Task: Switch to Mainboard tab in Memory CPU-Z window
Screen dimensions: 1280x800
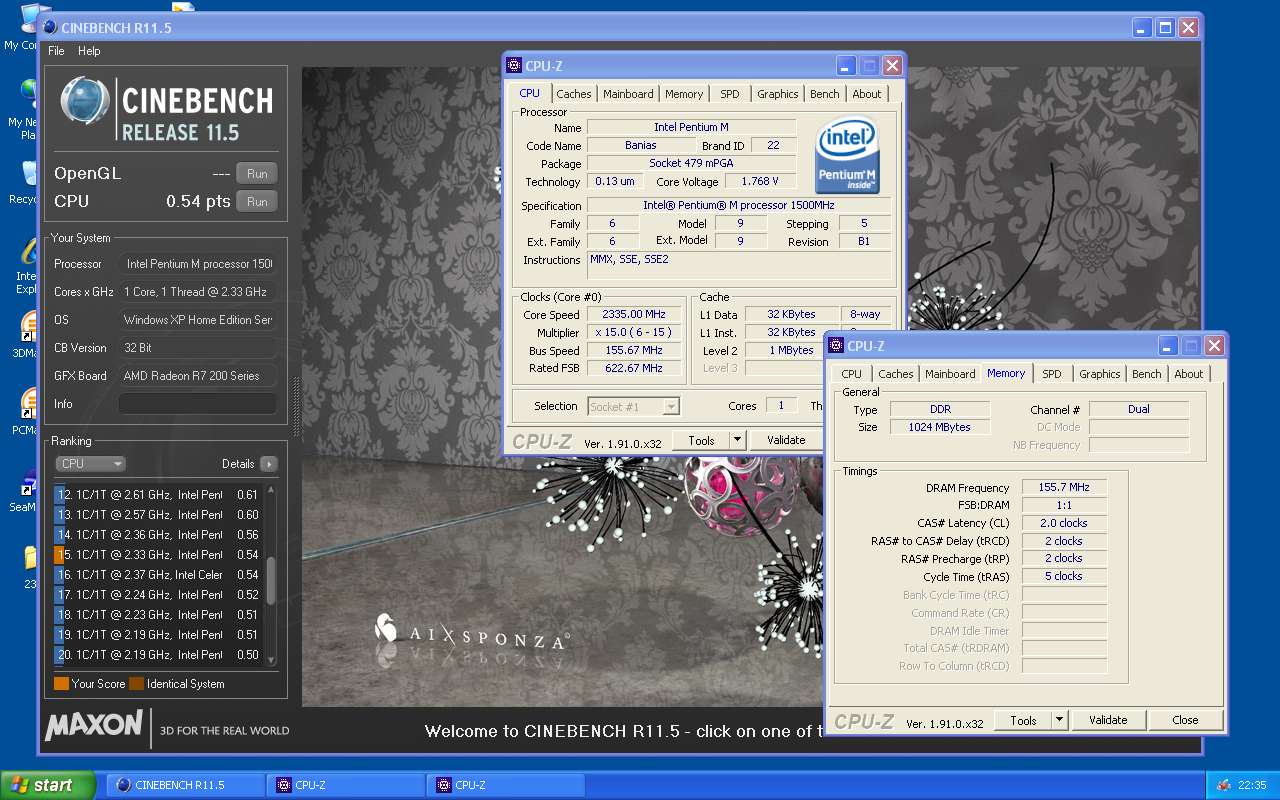Action: pyautogui.click(x=950, y=374)
